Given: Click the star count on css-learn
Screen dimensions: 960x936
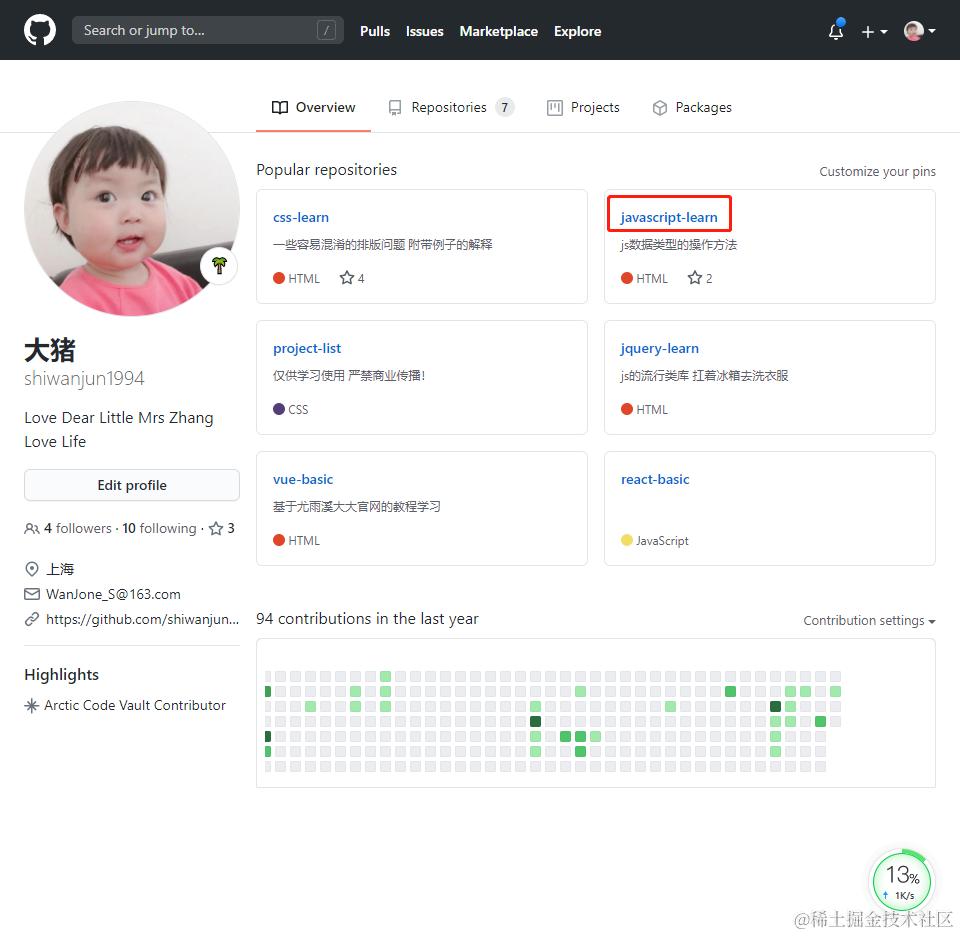Looking at the screenshot, I should (x=353, y=278).
